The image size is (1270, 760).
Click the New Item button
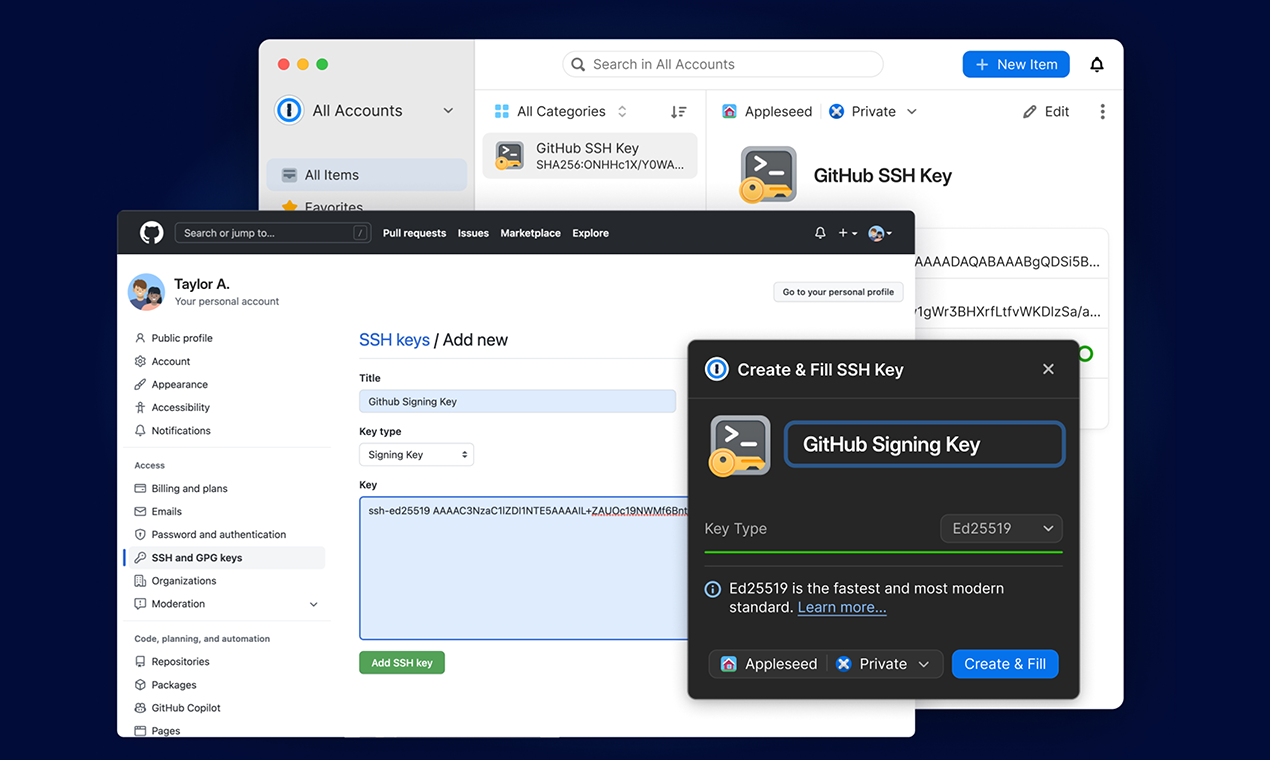coord(1016,64)
